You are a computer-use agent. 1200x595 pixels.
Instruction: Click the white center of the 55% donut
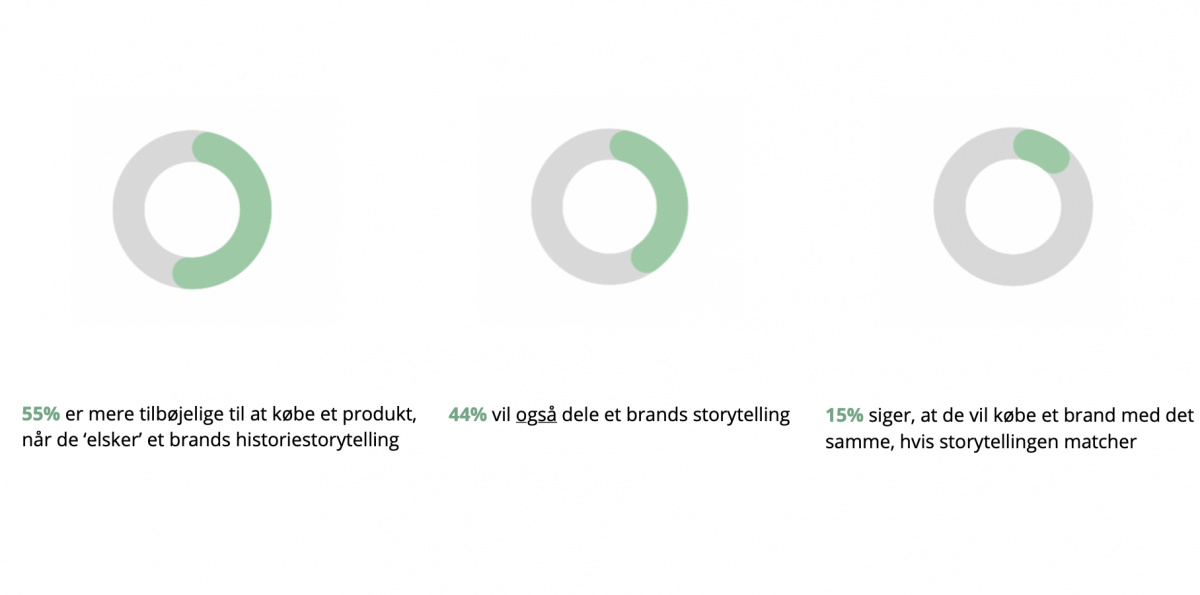tap(192, 210)
